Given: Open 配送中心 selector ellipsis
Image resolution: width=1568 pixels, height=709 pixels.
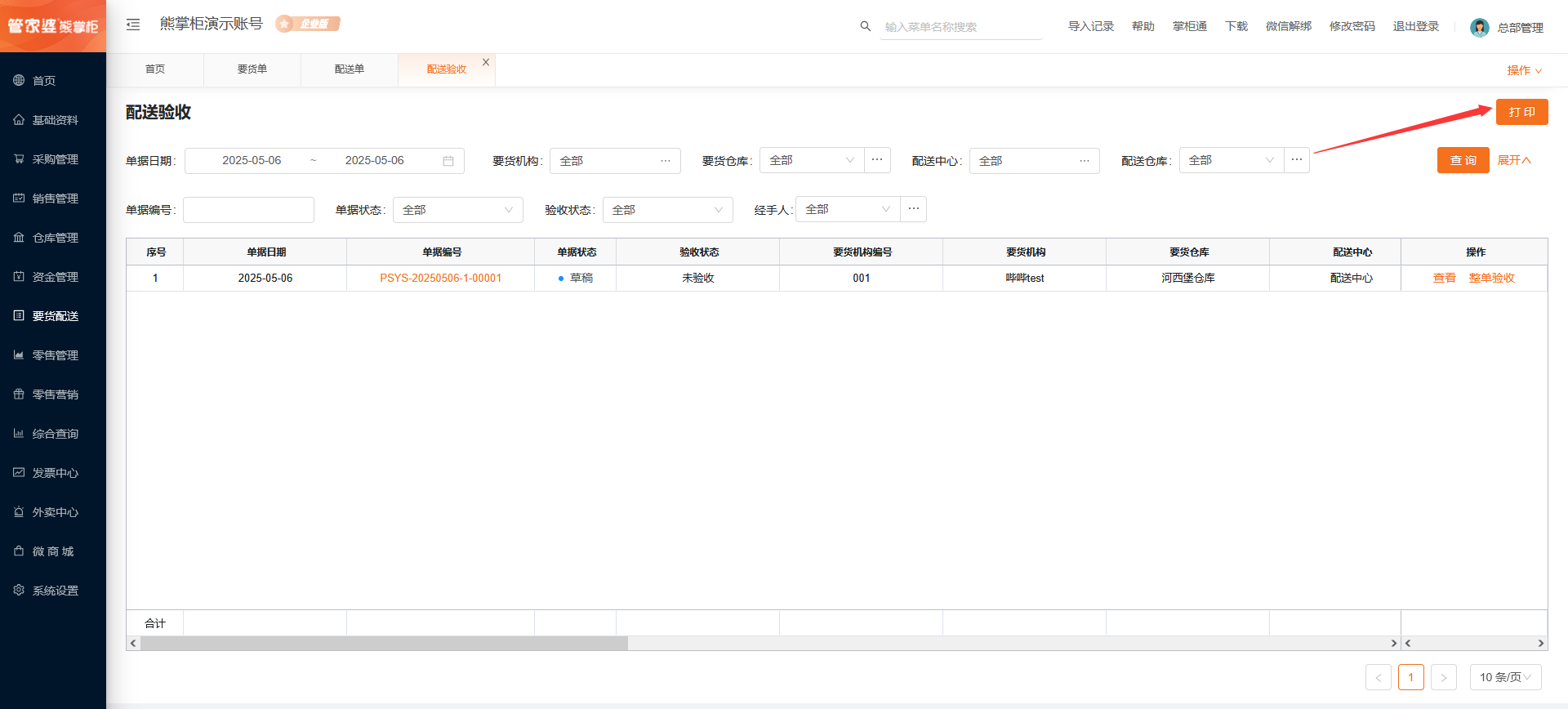Looking at the screenshot, I should [1085, 161].
